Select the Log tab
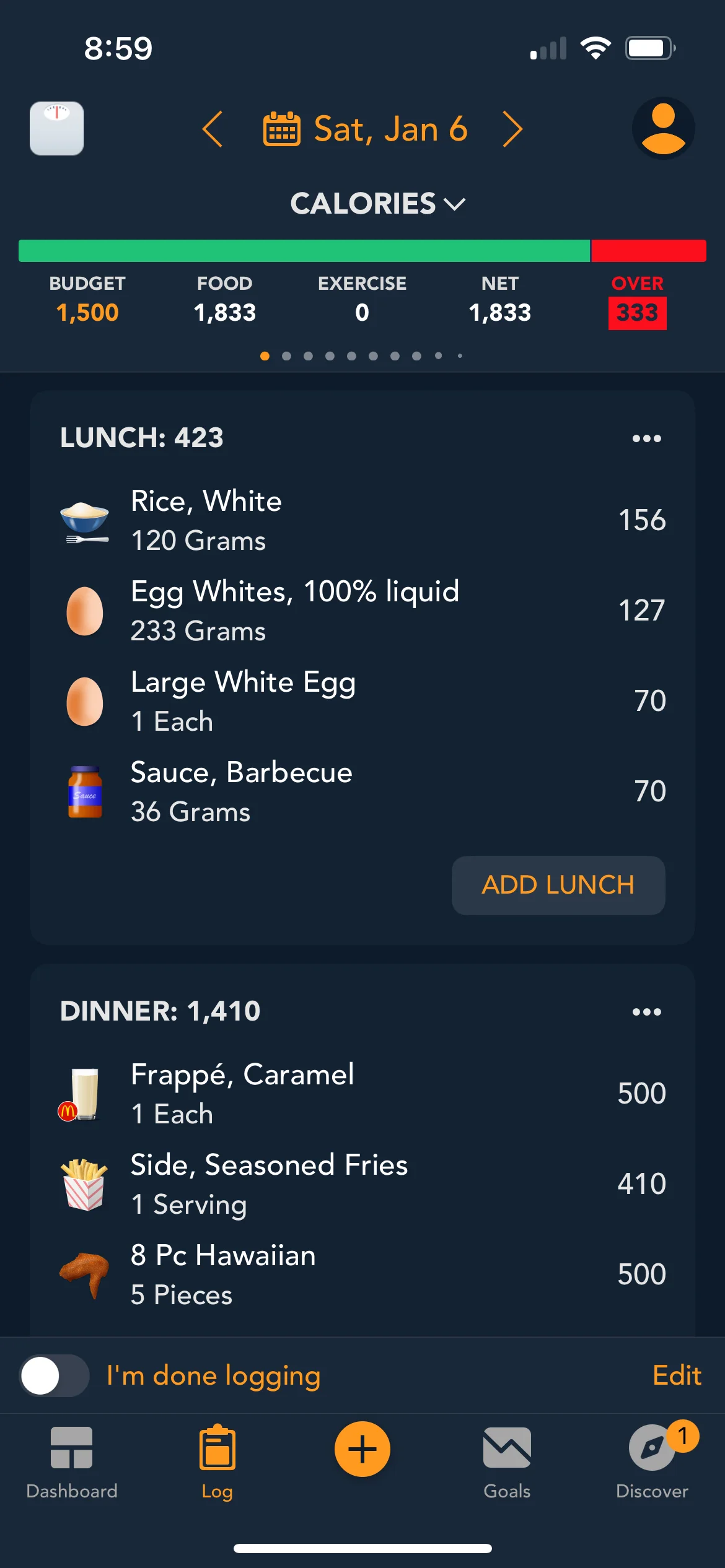 (x=217, y=1460)
